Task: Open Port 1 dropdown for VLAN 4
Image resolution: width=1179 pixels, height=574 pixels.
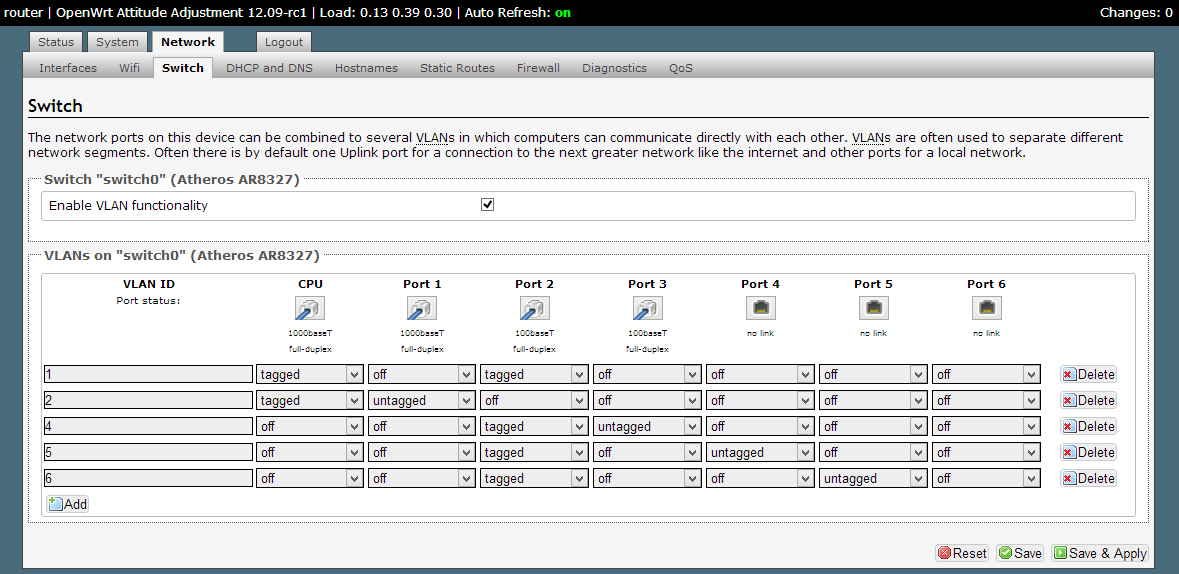Action: 422,427
